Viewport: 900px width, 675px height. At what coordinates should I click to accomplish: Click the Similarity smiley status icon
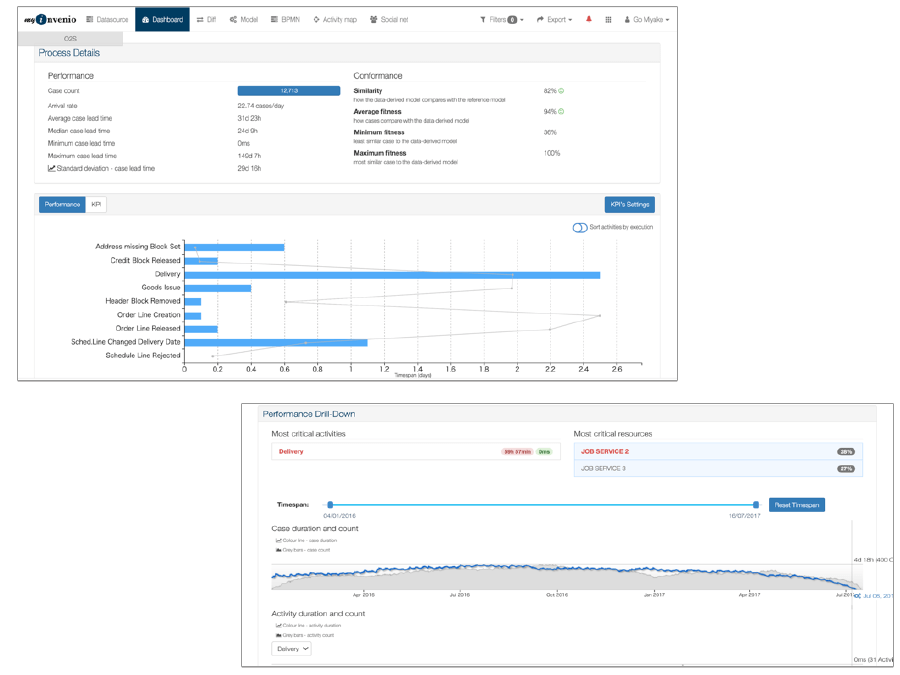561,91
